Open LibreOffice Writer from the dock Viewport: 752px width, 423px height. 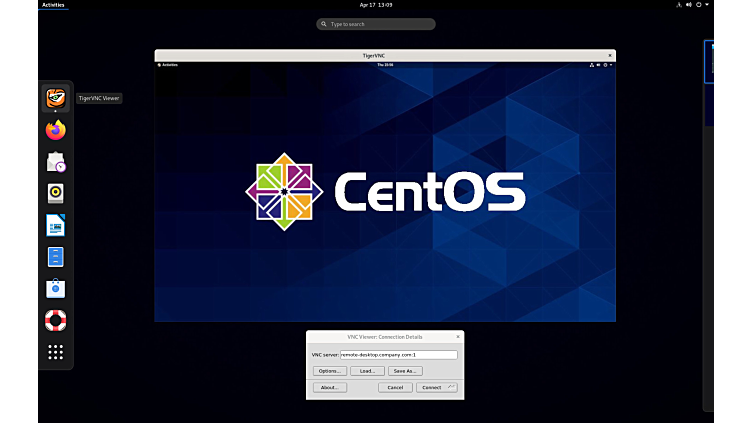tap(56, 226)
